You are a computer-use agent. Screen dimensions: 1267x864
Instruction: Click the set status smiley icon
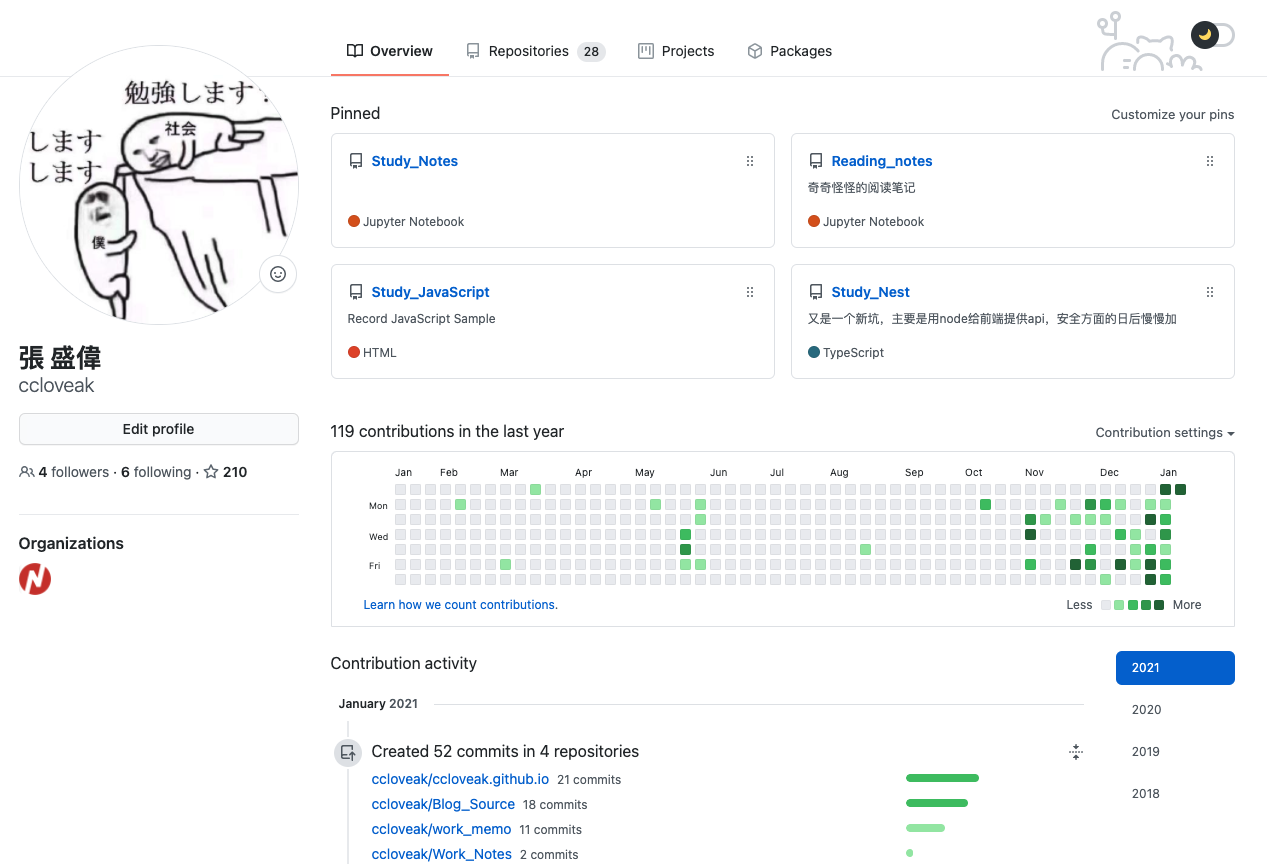[x=278, y=274]
